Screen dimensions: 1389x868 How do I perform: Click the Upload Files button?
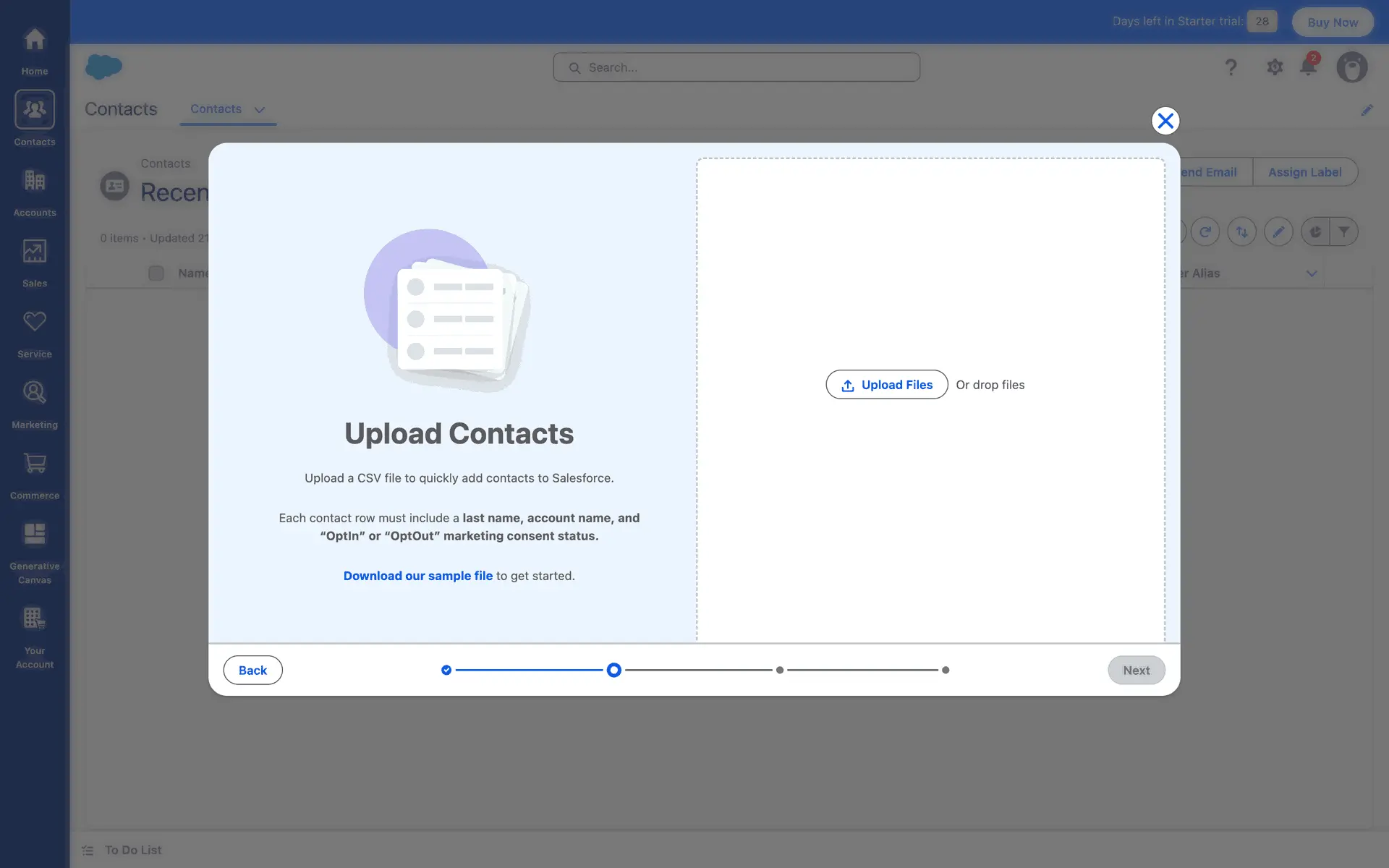(886, 385)
